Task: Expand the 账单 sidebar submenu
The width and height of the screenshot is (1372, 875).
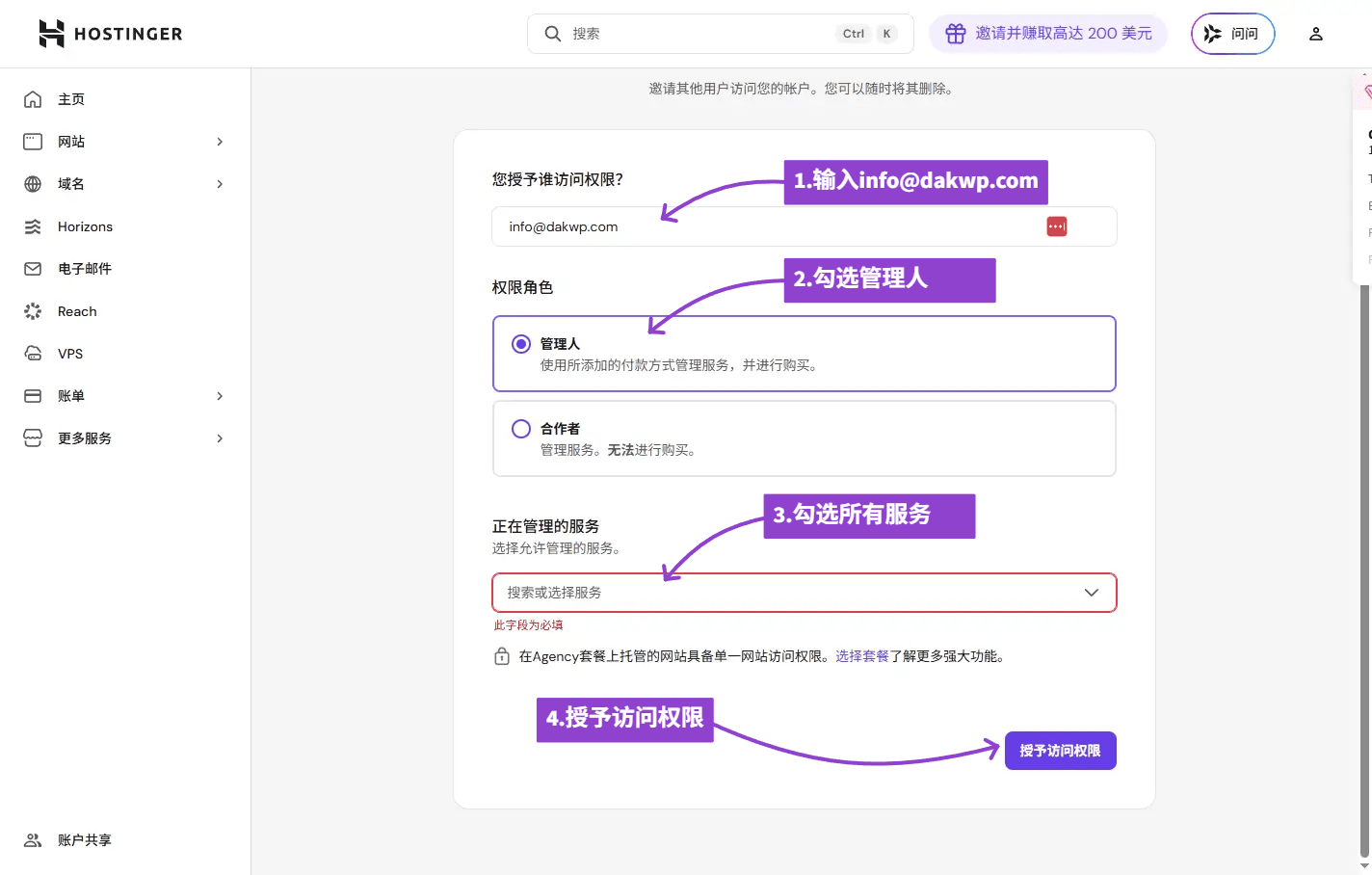Action: pos(220,396)
